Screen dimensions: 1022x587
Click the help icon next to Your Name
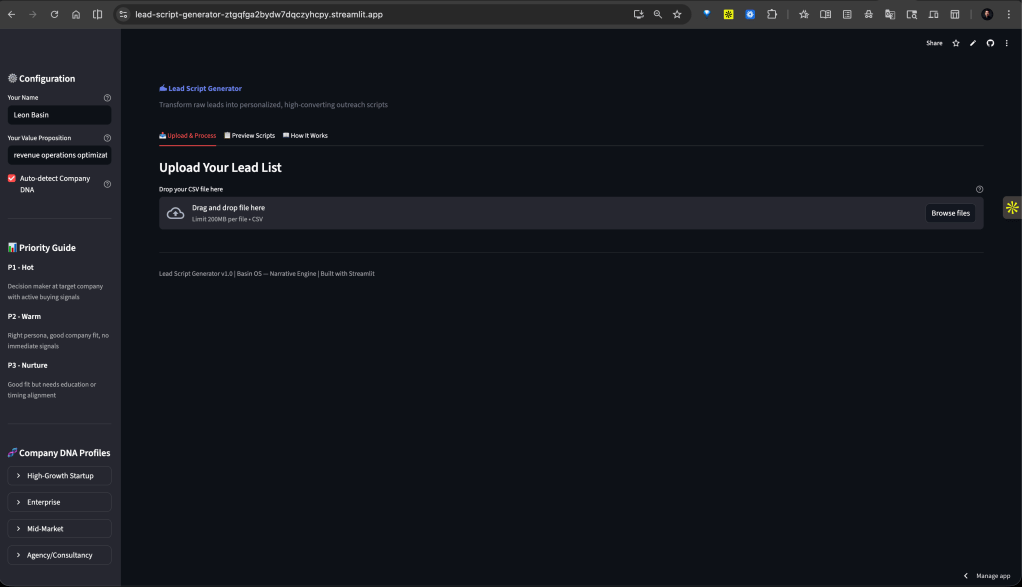click(x=107, y=98)
